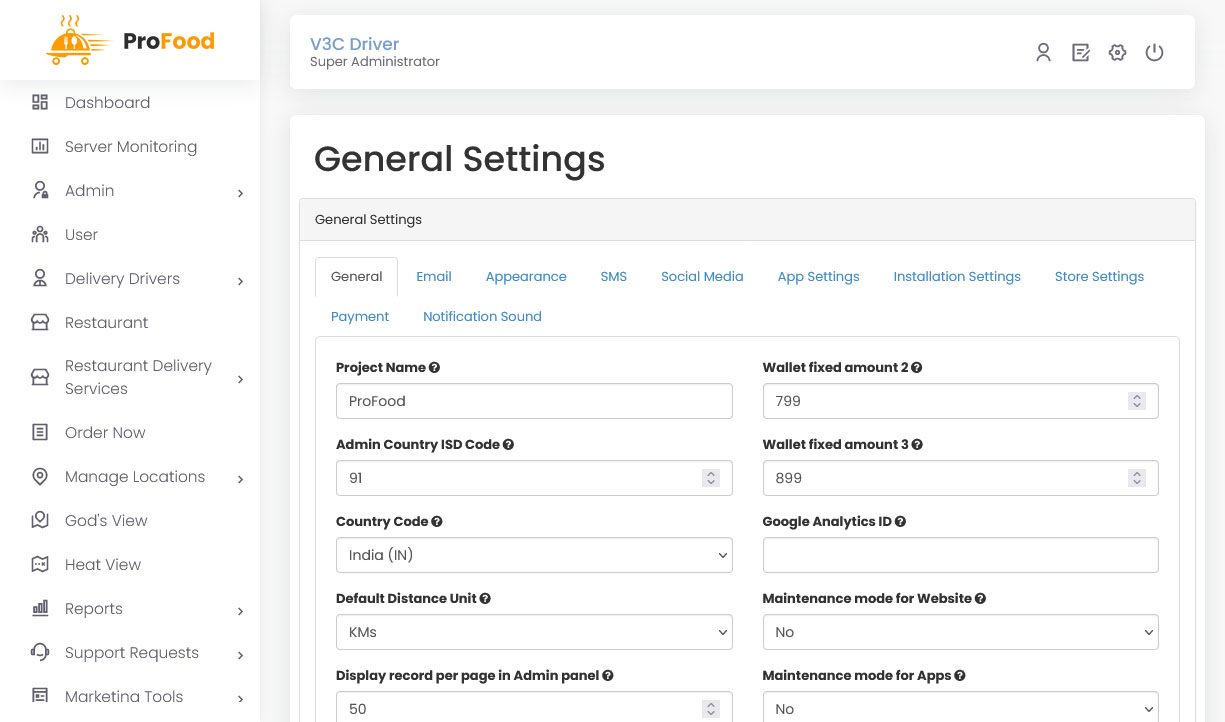1225x722 pixels.
Task: Click the user profile icon in header
Action: 1043,53
